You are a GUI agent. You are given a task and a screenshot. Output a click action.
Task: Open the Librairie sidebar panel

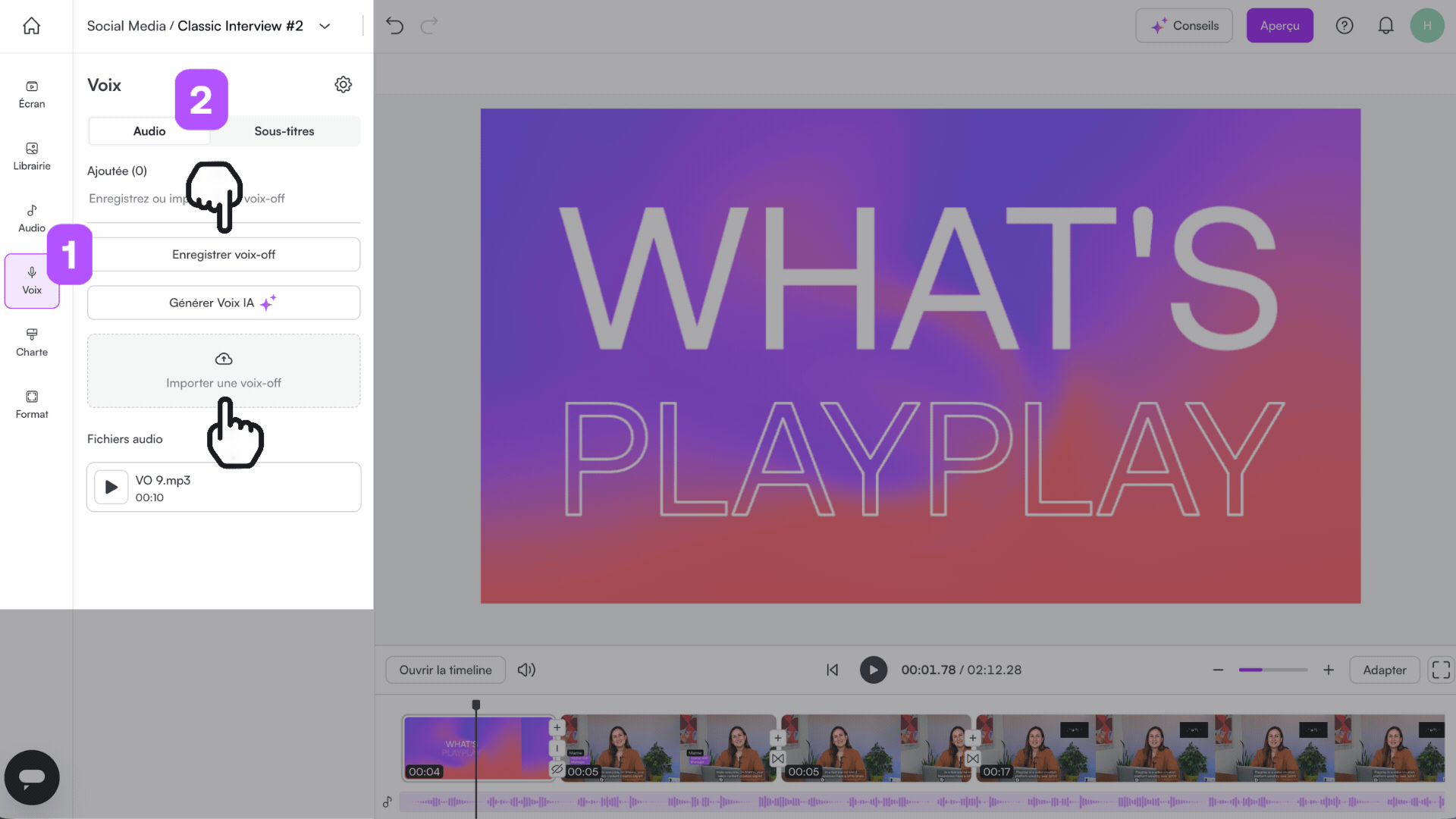pos(32,157)
